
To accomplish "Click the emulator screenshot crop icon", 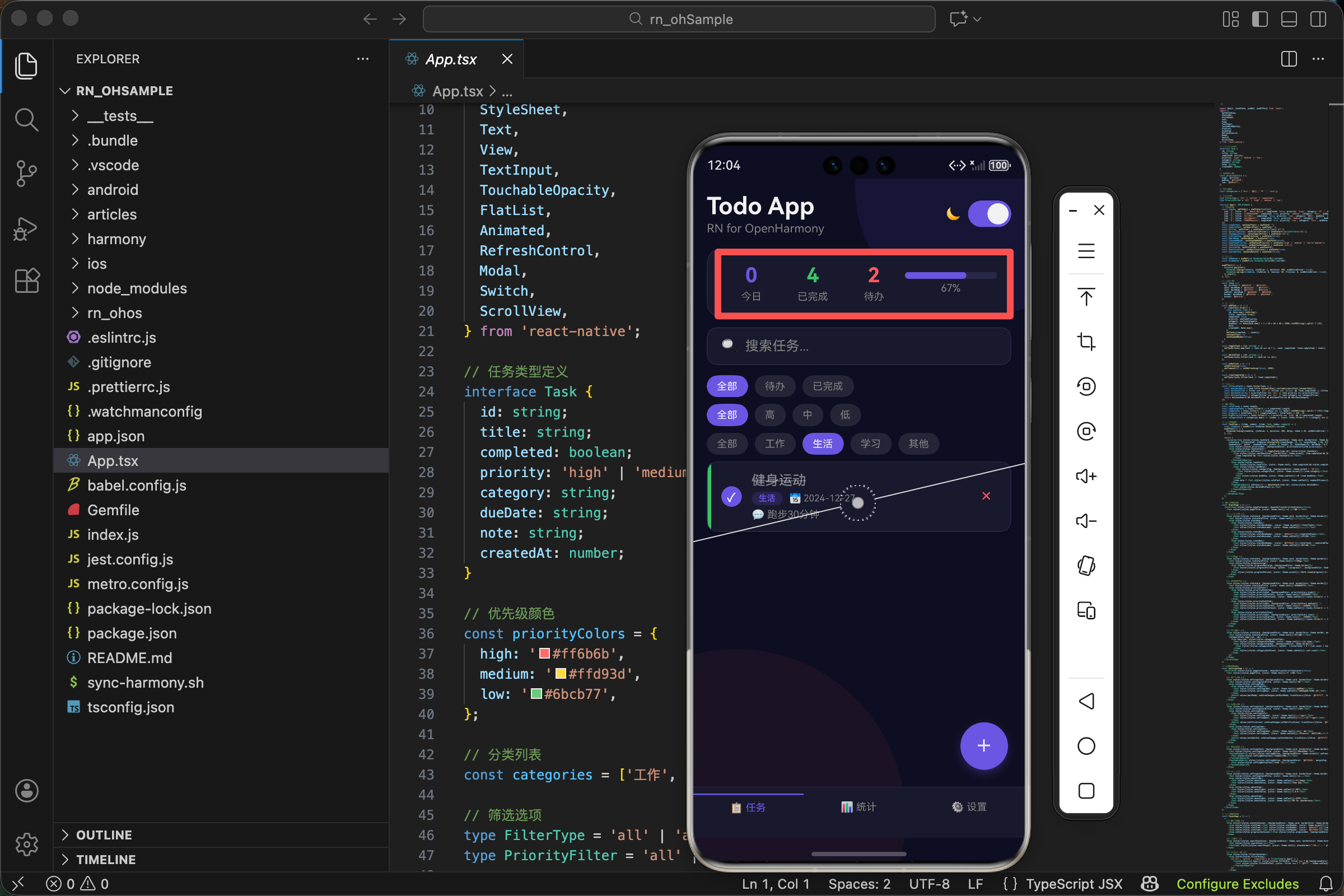I will point(1086,342).
